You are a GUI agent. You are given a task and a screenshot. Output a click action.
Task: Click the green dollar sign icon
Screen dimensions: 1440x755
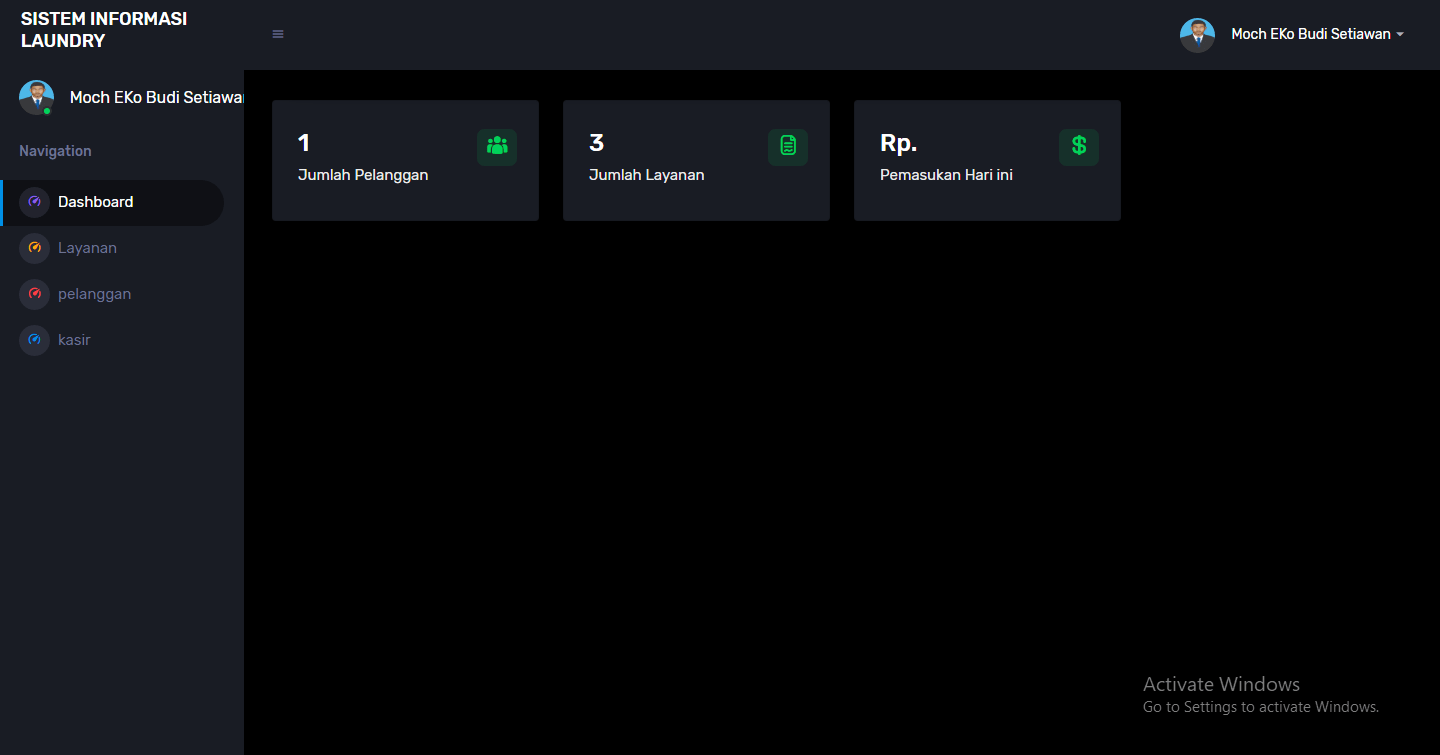tap(1079, 146)
